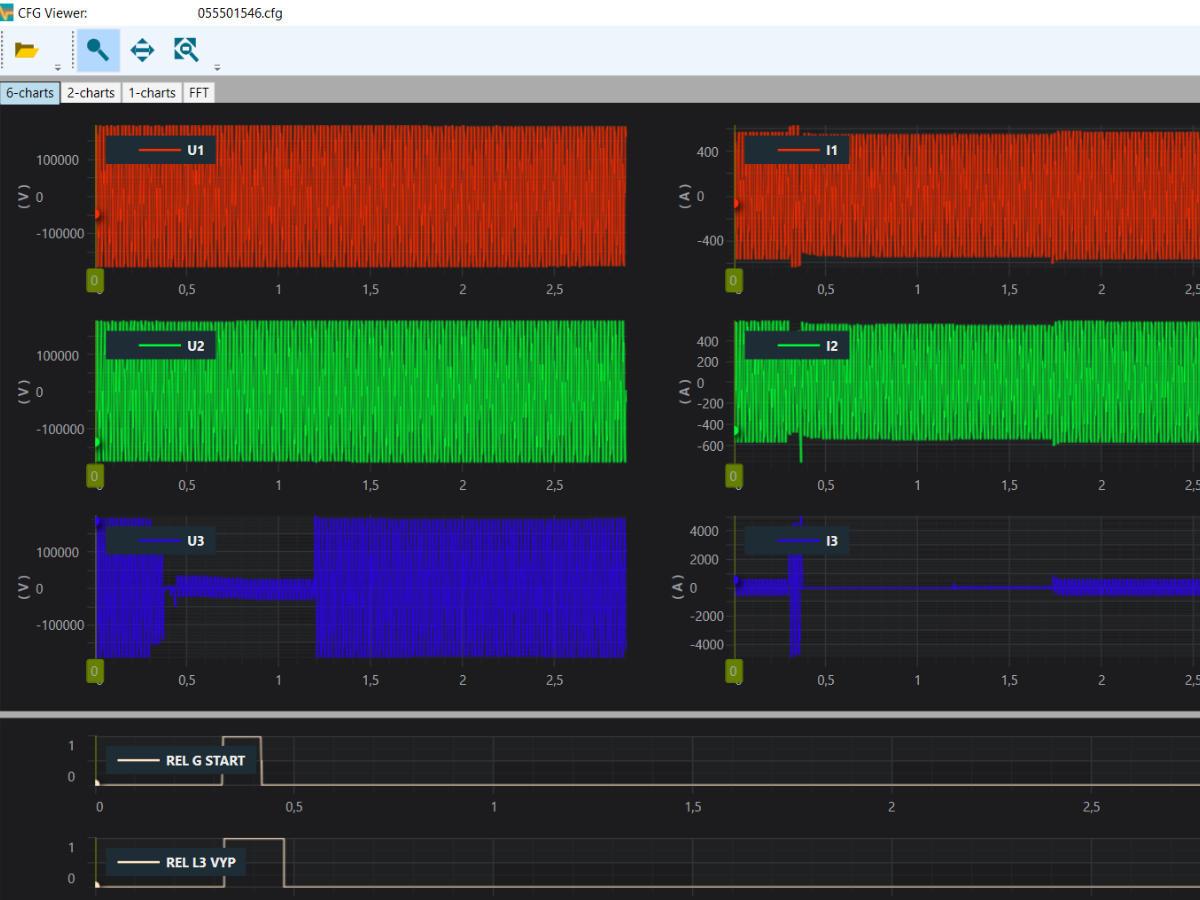Screen dimensions: 1200x900
Task: Open the FFT tab
Action: point(198,92)
